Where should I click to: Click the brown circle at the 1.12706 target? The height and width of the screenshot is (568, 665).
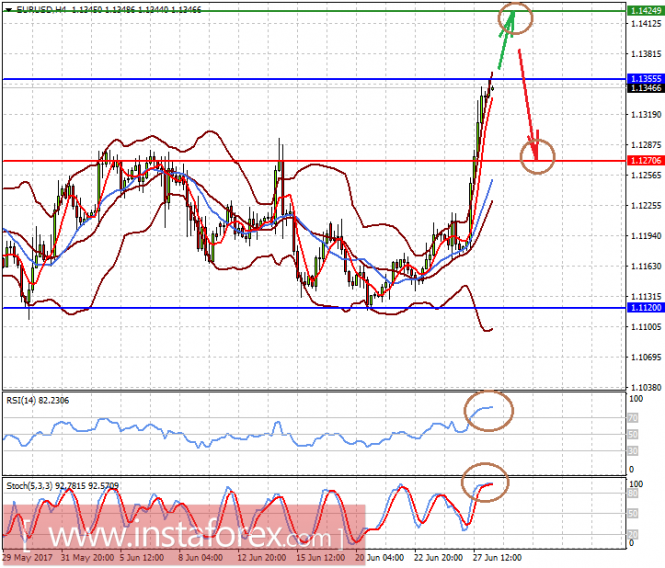coord(538,157)
